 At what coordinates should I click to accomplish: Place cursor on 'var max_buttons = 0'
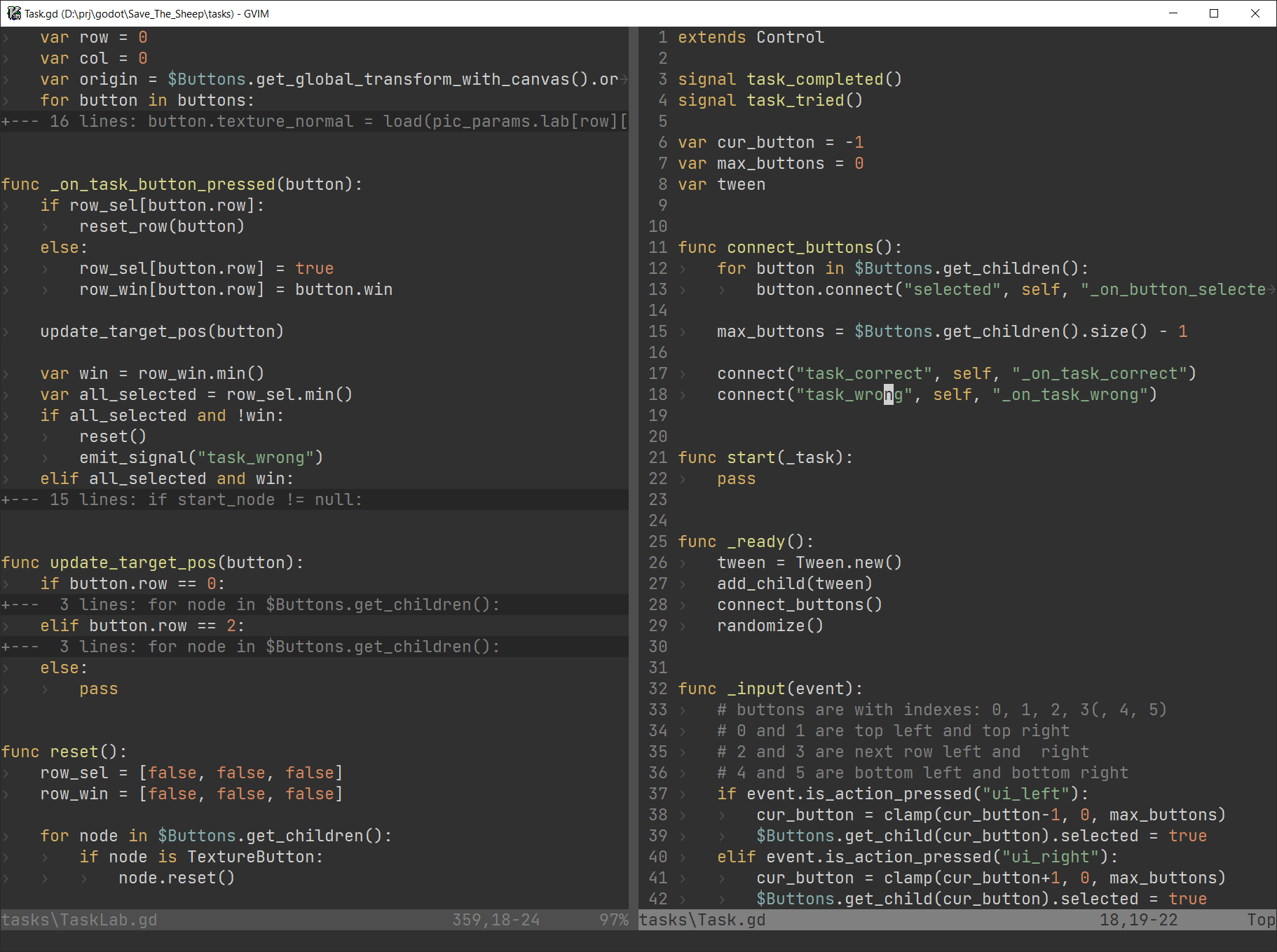tap(770, 163)
